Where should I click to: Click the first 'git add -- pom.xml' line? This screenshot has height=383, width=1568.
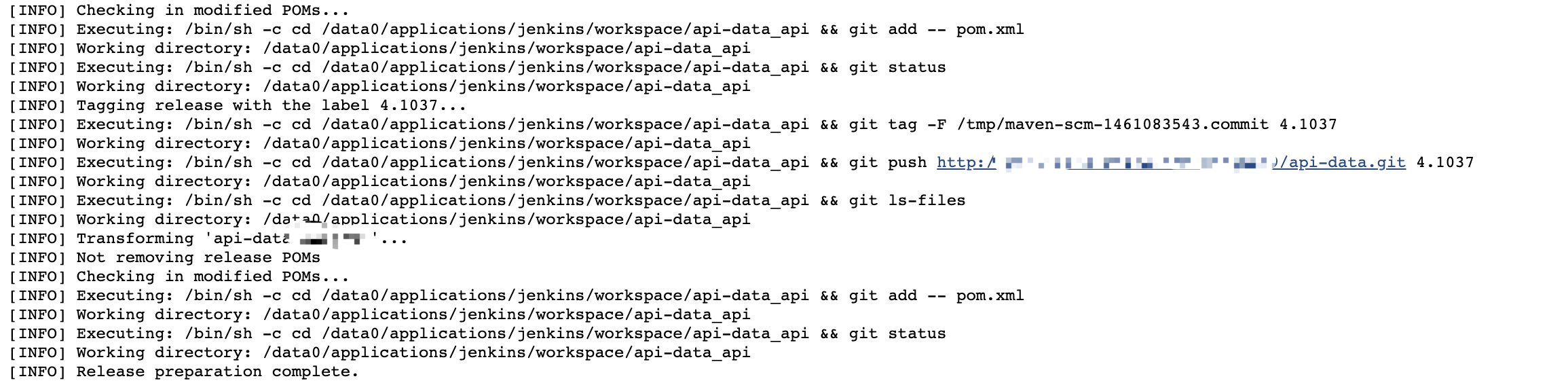(x=550, y=30)
